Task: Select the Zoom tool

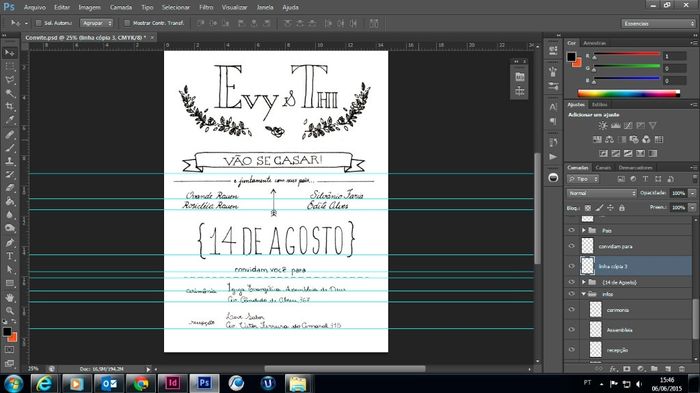Action: [x=9, y=310]
